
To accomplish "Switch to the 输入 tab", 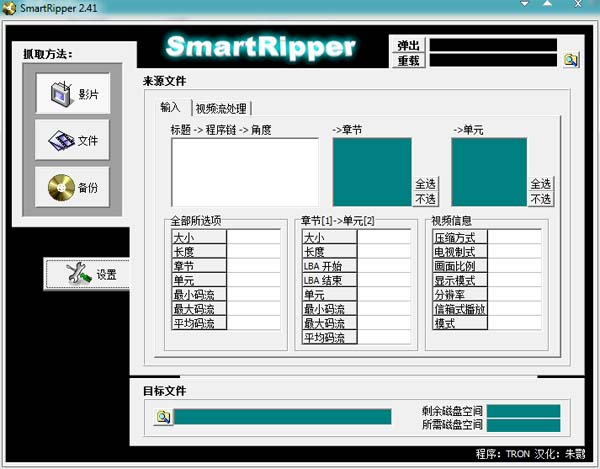I will (x=170, y=107).
